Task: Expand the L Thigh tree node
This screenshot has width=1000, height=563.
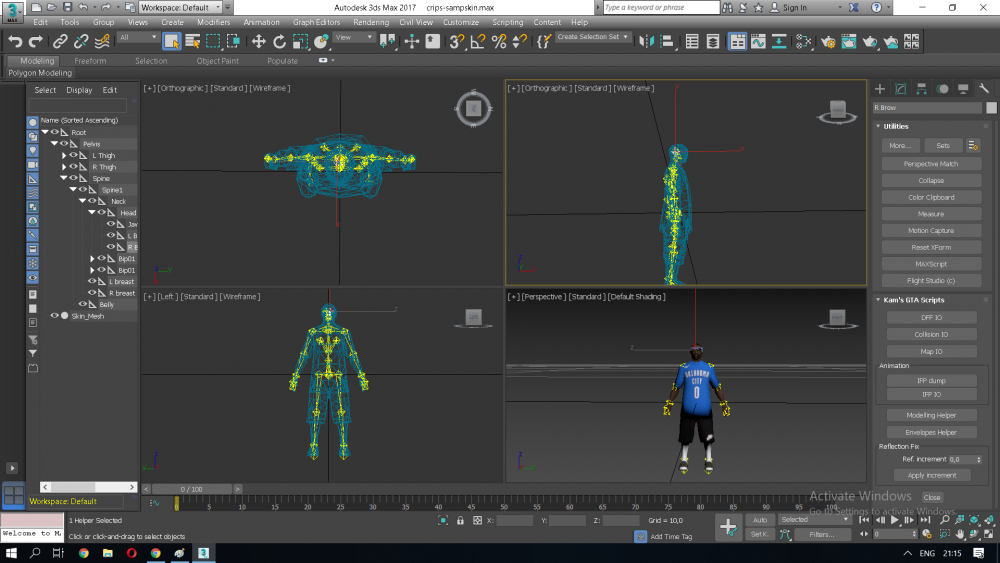Action: [x=64, y=156]
